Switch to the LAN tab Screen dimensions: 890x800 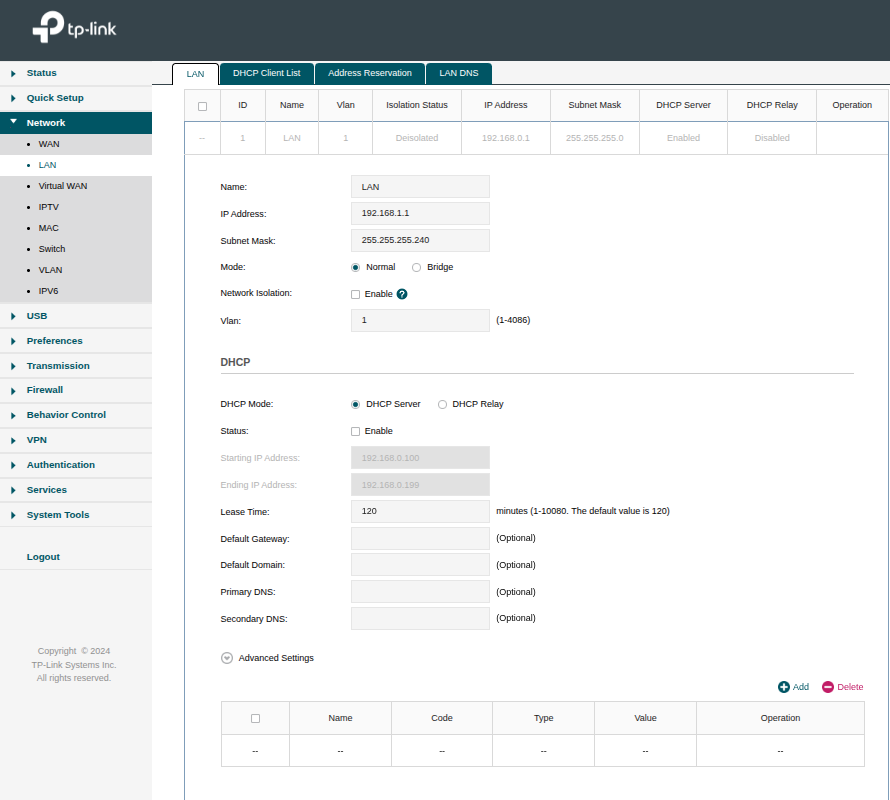(x=195, y=74)
